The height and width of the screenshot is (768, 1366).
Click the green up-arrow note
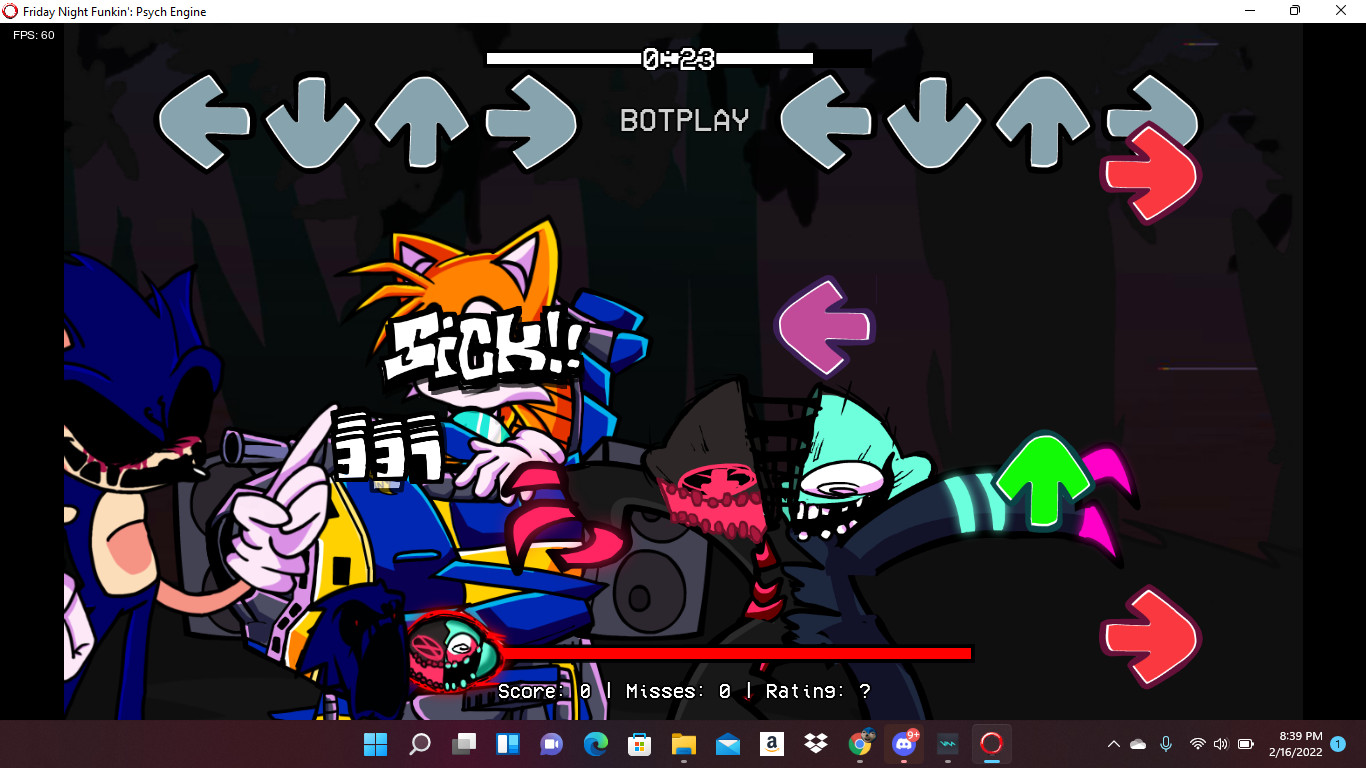coord(1043,482)
